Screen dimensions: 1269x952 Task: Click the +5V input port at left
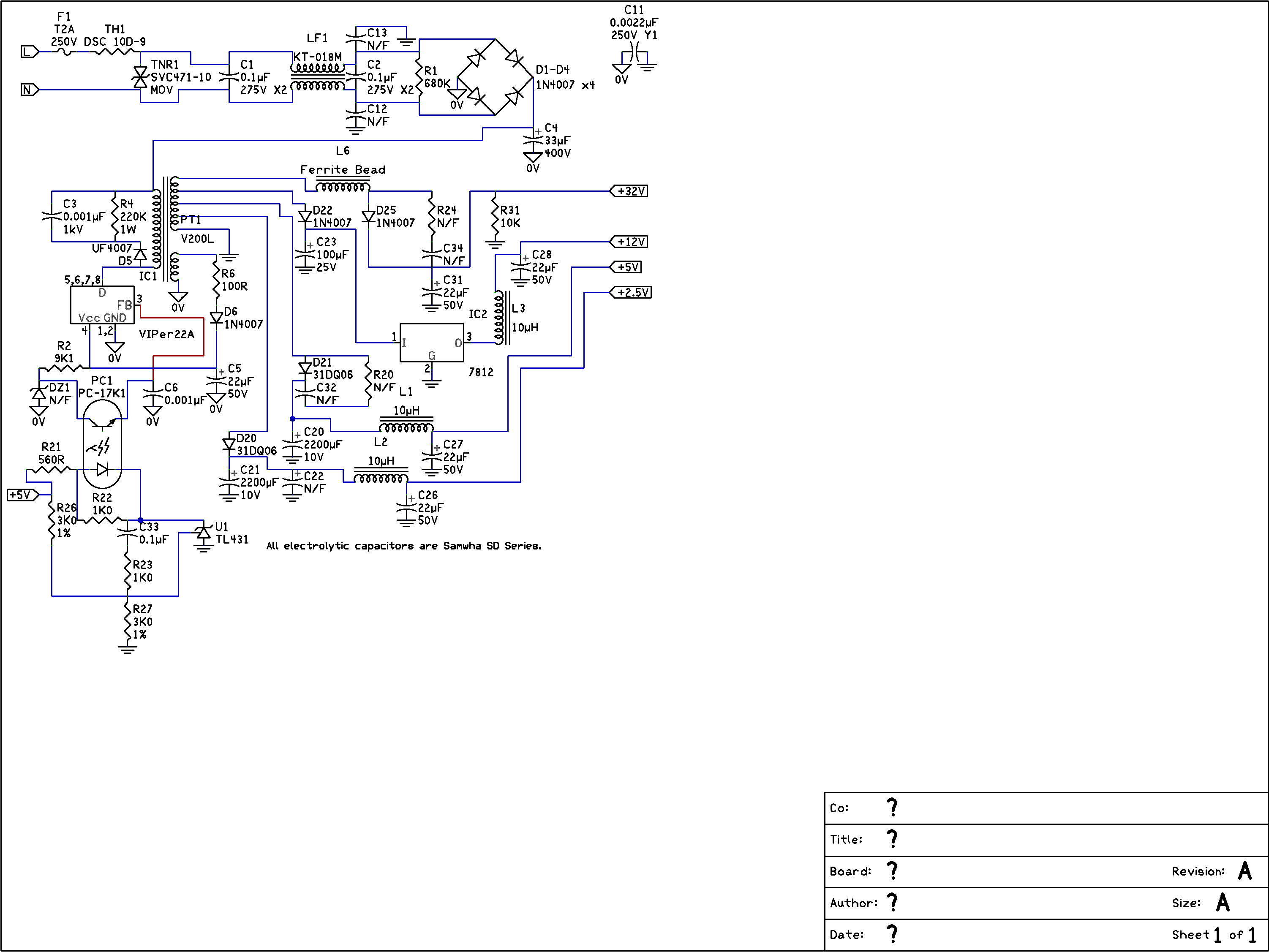point(23,494)
